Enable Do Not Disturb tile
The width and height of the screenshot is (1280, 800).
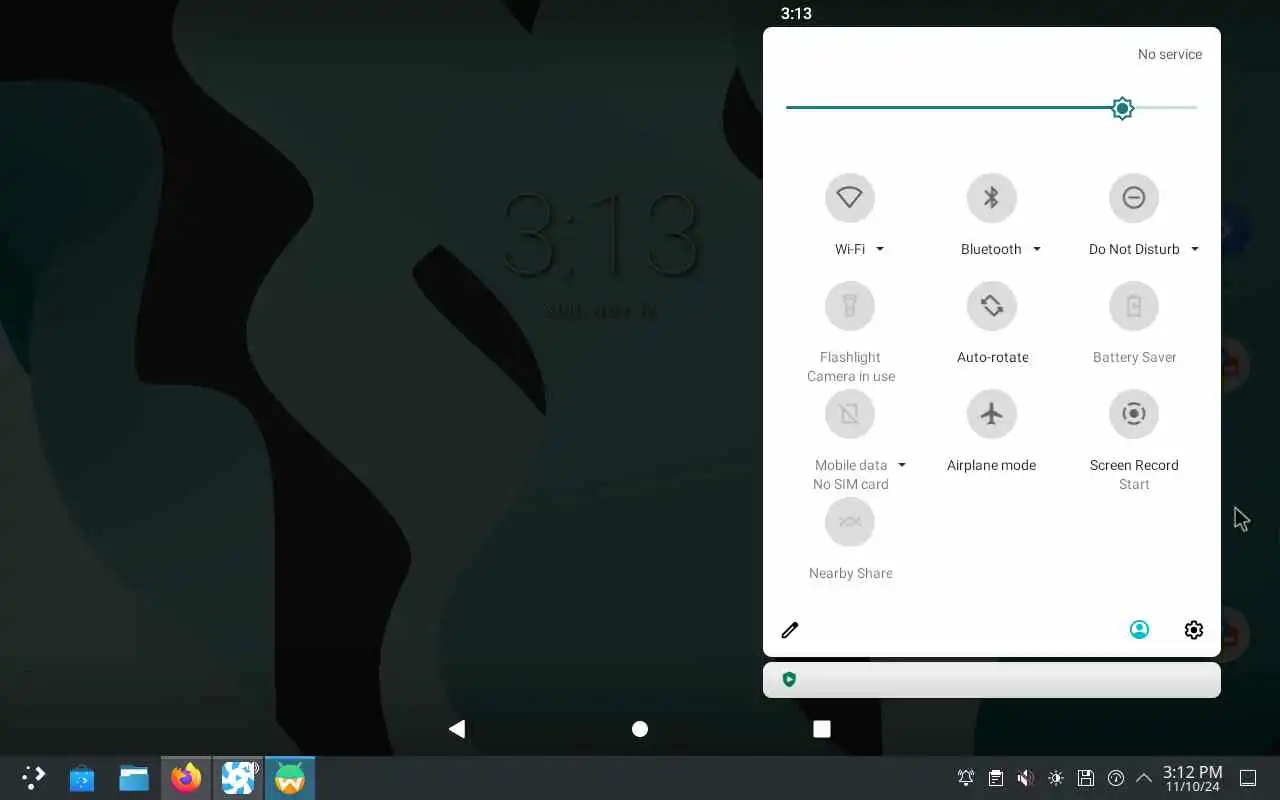(1133, 198)
